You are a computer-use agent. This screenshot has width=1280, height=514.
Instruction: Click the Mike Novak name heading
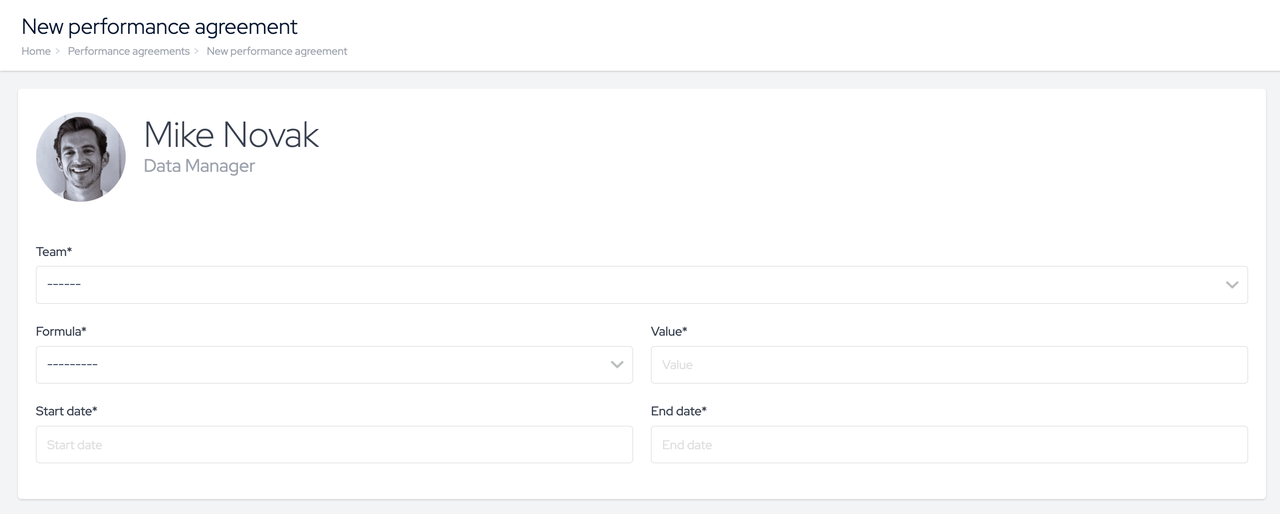(x=231, y=135)
